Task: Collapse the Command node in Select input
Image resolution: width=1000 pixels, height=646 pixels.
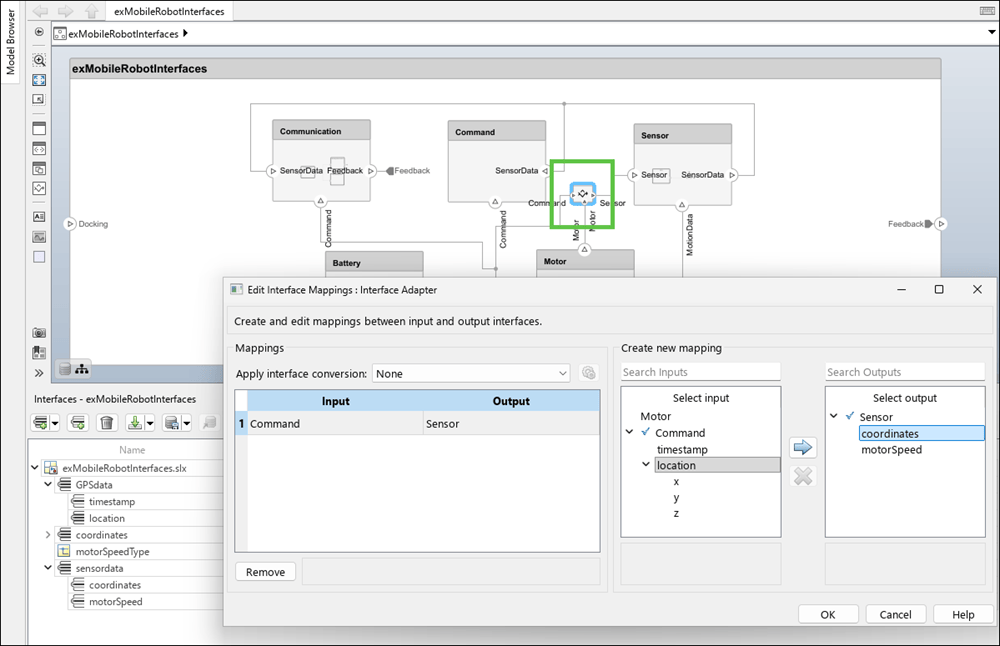Action: coord(629,432)
